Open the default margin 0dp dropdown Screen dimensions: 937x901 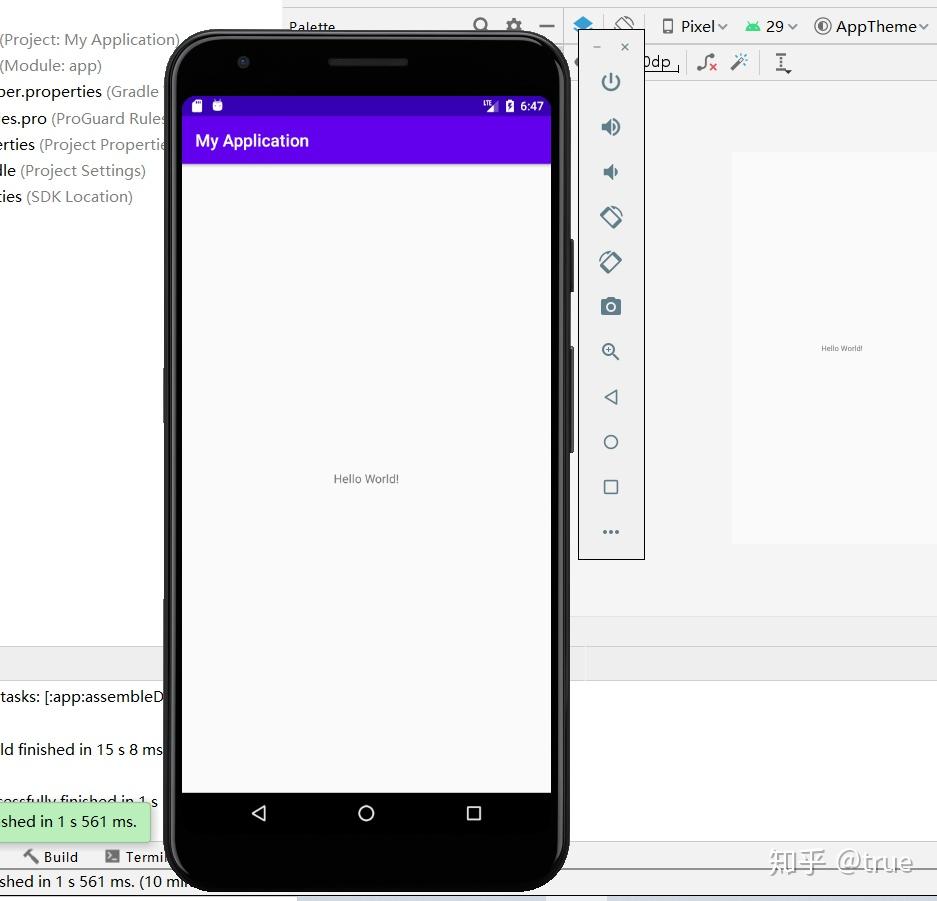pos(657,62)
